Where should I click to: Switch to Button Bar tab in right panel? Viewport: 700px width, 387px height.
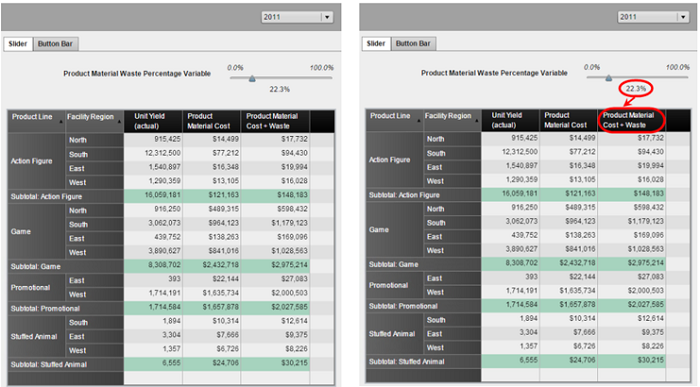tap(413, 44)
